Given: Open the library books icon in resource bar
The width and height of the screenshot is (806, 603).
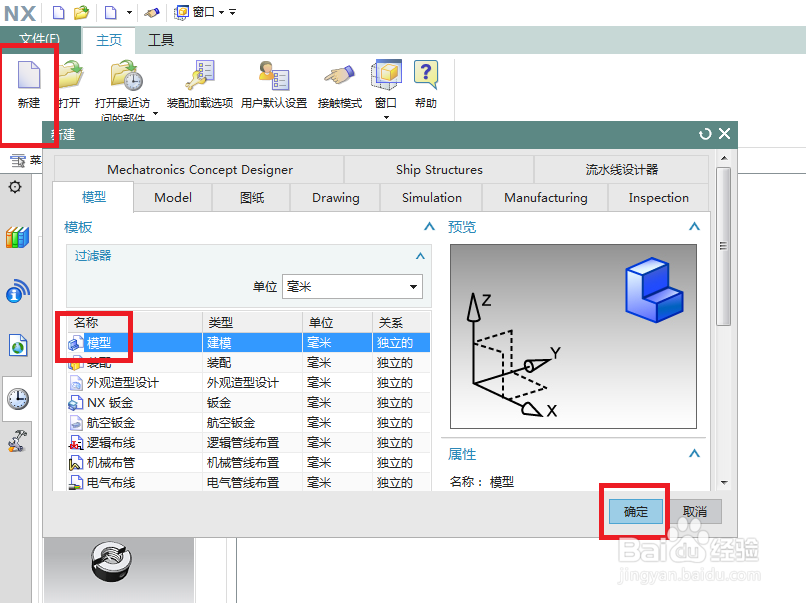Looking at the screenshot, I should click(x=17, y=237).
